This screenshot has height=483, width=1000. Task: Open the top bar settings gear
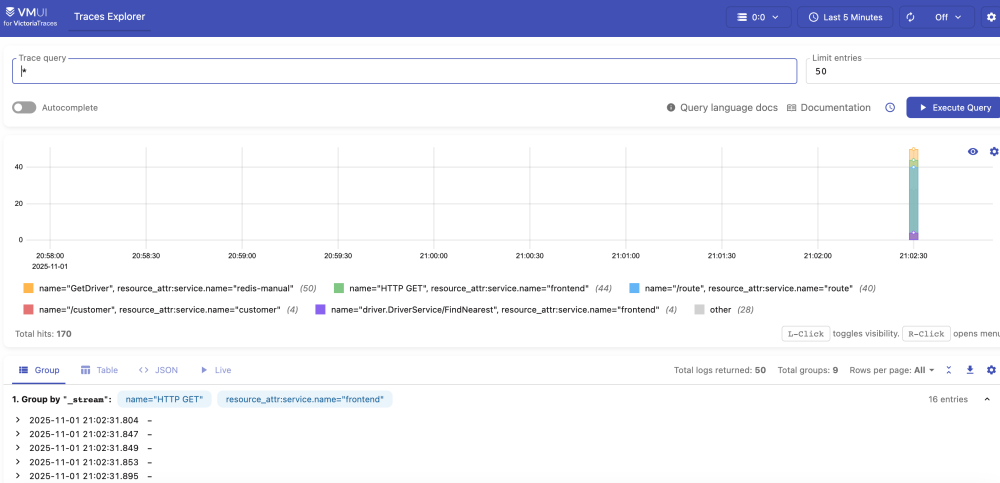[x=992, y=18]
